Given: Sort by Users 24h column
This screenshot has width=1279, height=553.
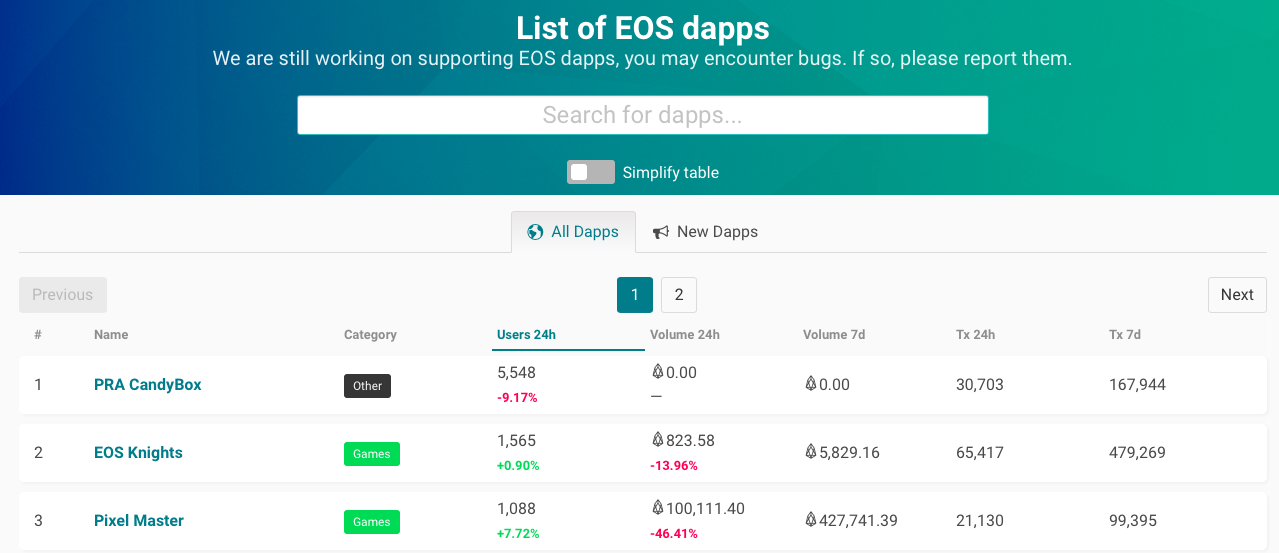Looking at the screenshot, I should (x=526, y=335).
